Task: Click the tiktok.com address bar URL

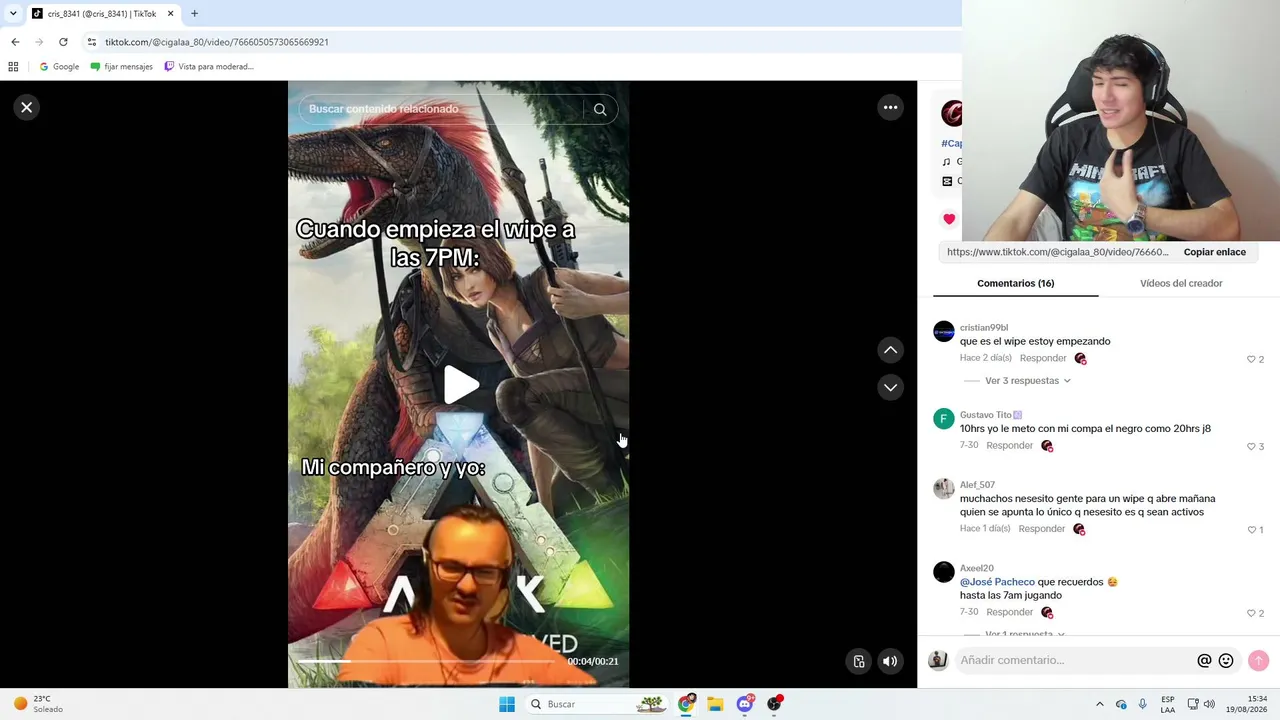Action: (217, 42)
